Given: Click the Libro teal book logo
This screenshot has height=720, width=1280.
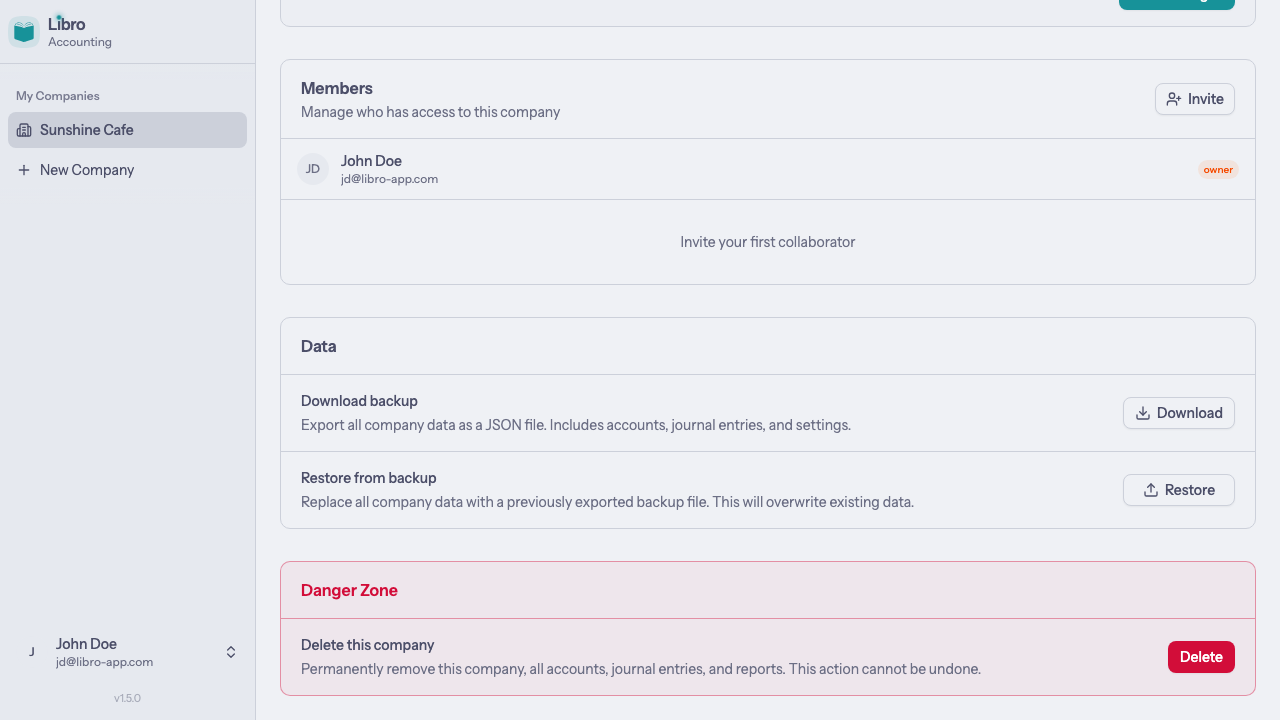Looking at the screenshot, I should coord(23,31).
